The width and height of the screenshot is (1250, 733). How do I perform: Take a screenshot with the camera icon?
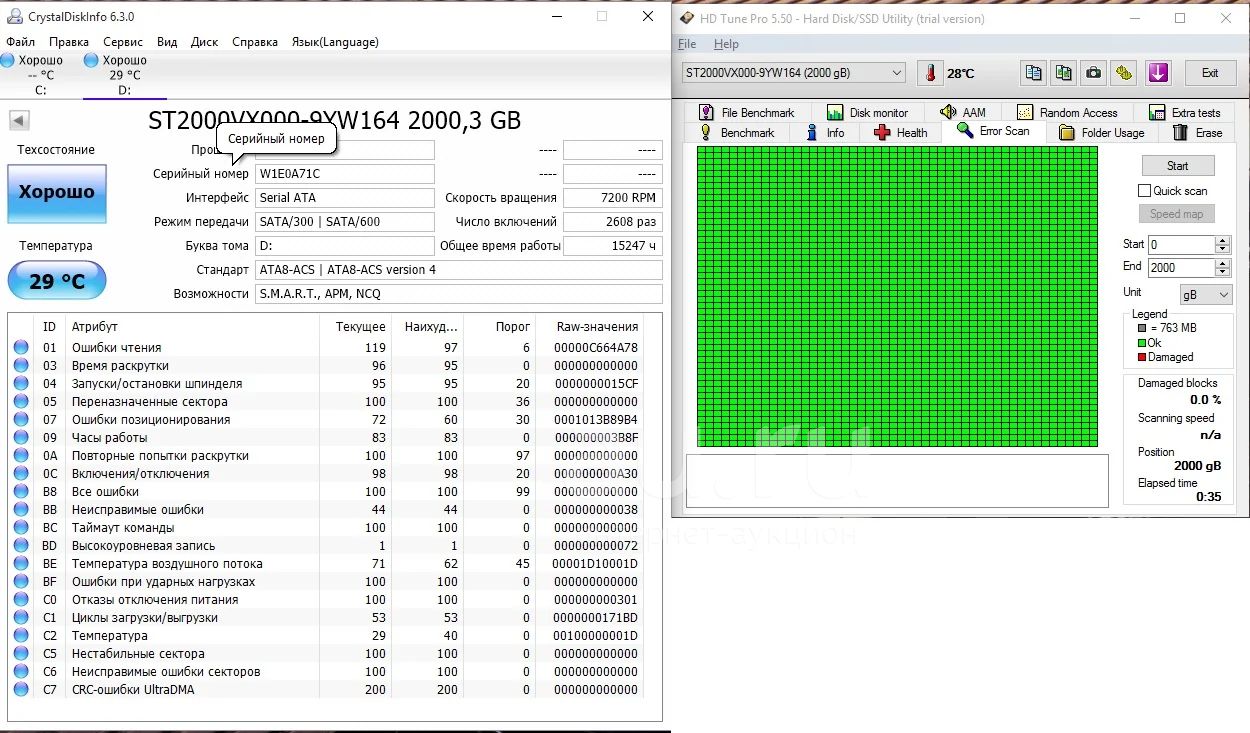(1095, 73)
